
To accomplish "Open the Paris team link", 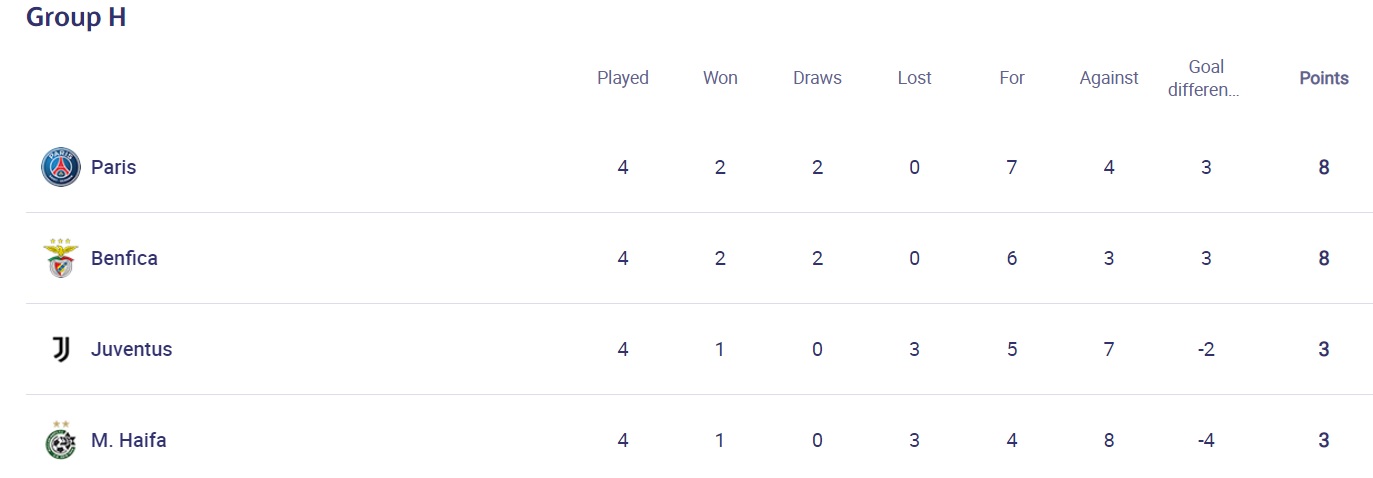I will click(113, 167).
